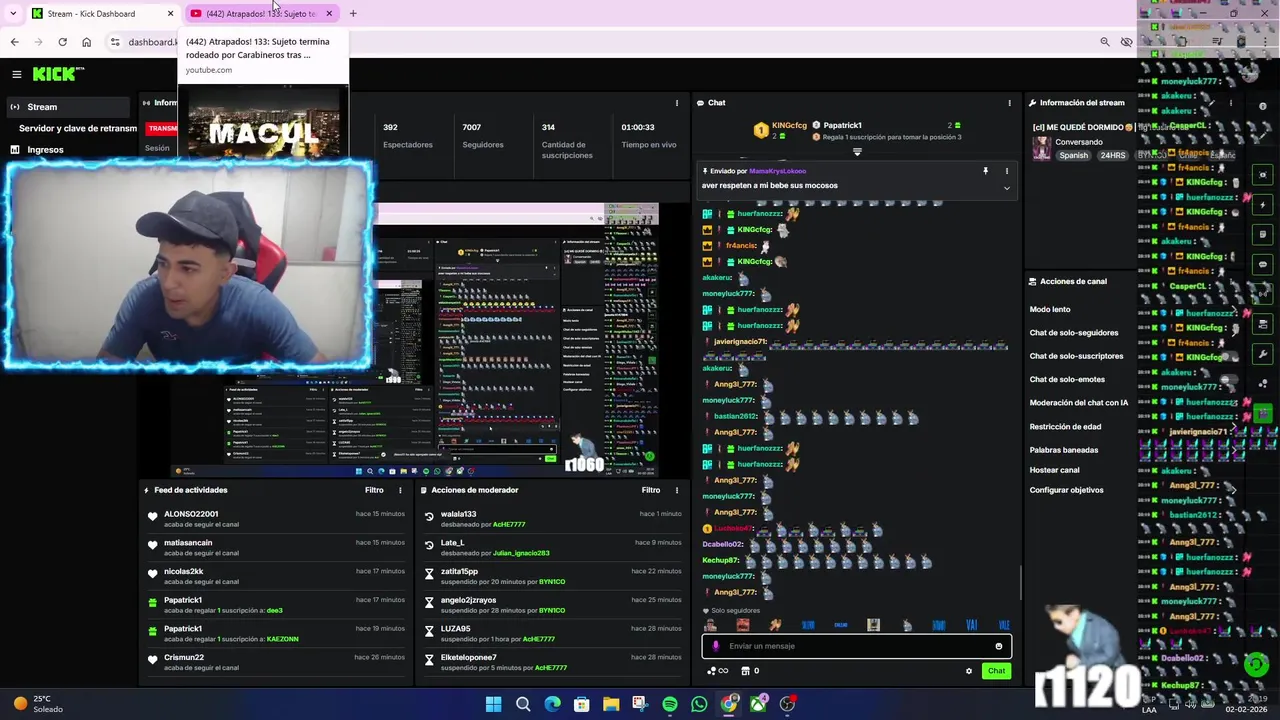This screenshot has height=720, width=1280.
Task: Insert the VAI quick emote
Action: [x=972, y=625]
